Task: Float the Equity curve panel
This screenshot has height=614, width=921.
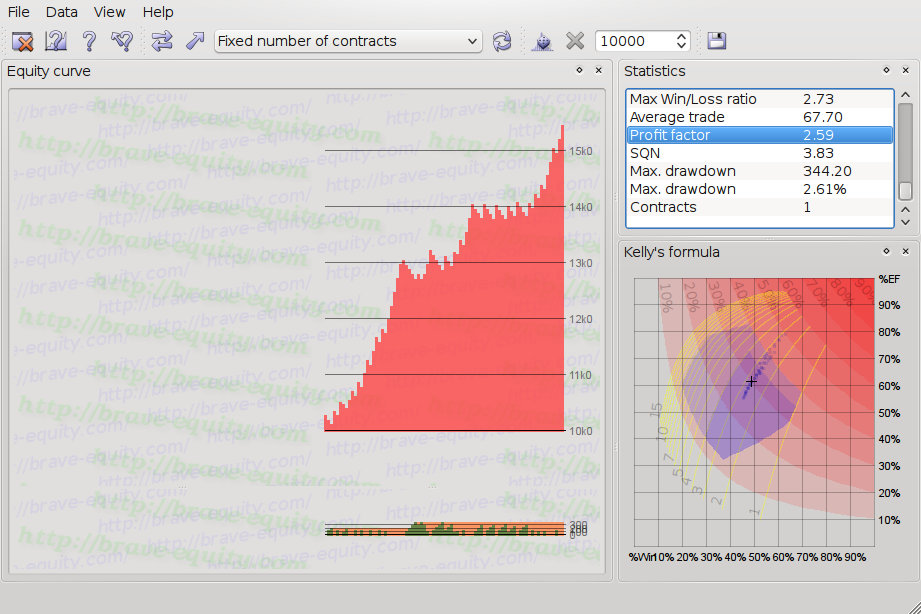Action: click(x=579, y=71)
